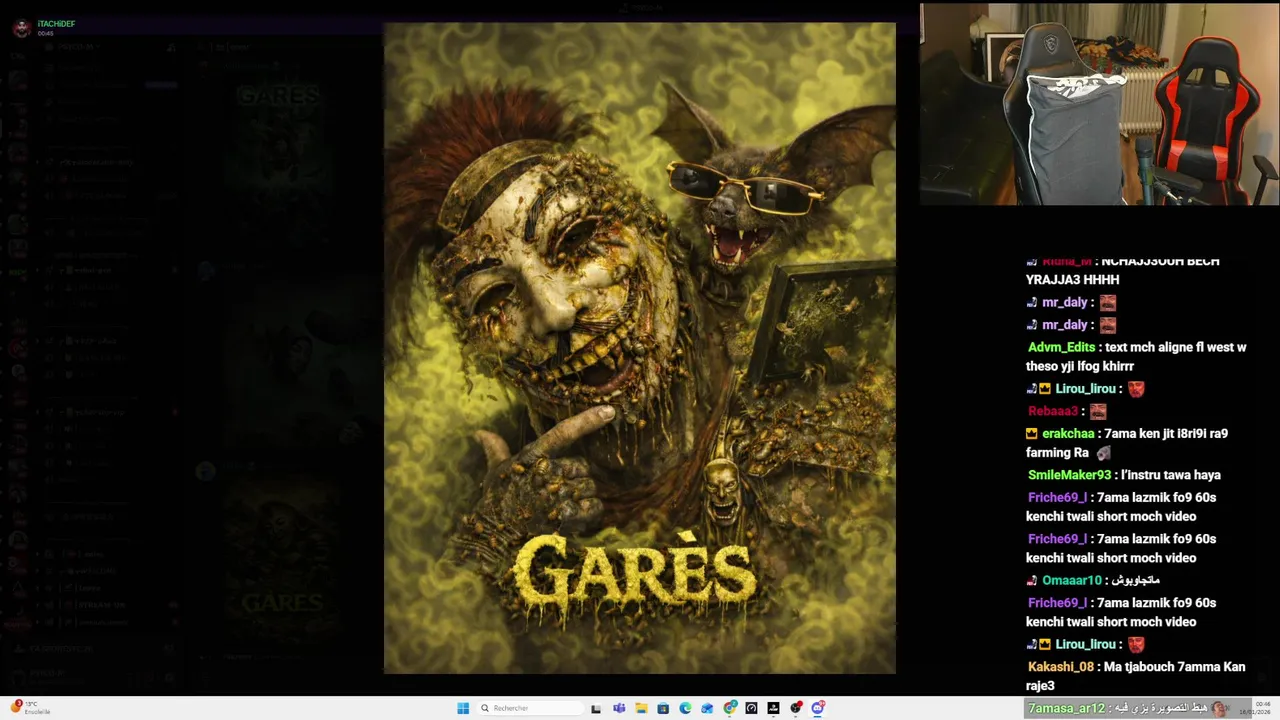Click the SmileMaker93 message 'l'instru tawa haya'
This screenshot has width=1280, height=720.
pos(1171,475)
